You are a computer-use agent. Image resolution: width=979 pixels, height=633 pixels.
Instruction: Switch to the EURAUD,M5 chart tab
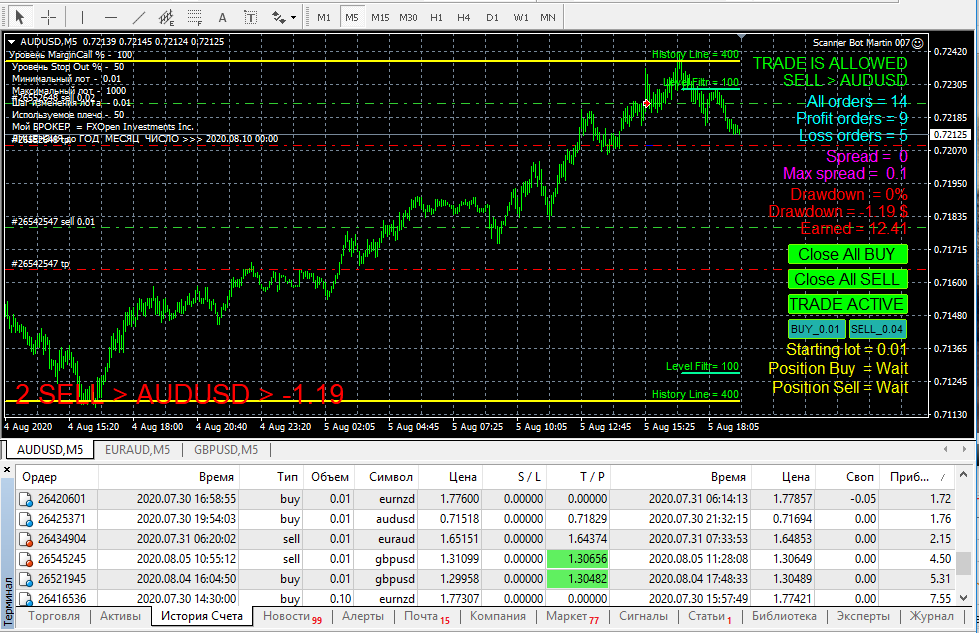coord(137,450)
